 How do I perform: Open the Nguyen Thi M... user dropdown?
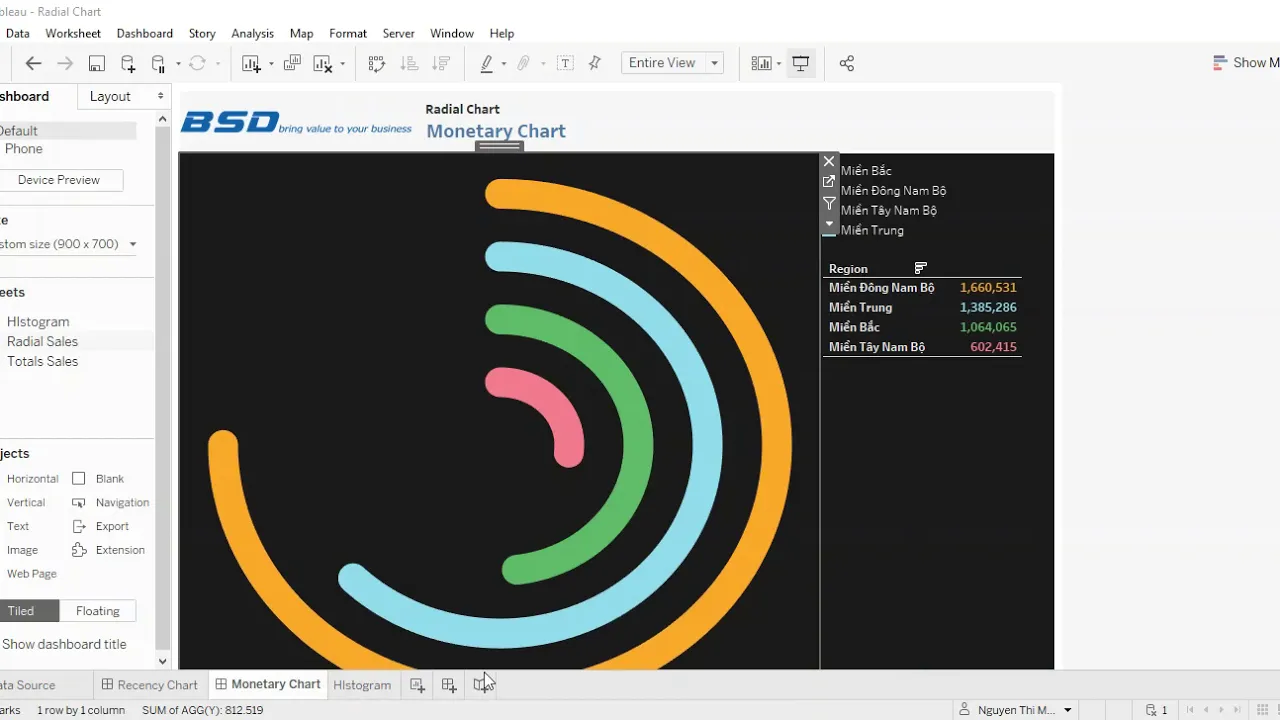point(1067,710)
